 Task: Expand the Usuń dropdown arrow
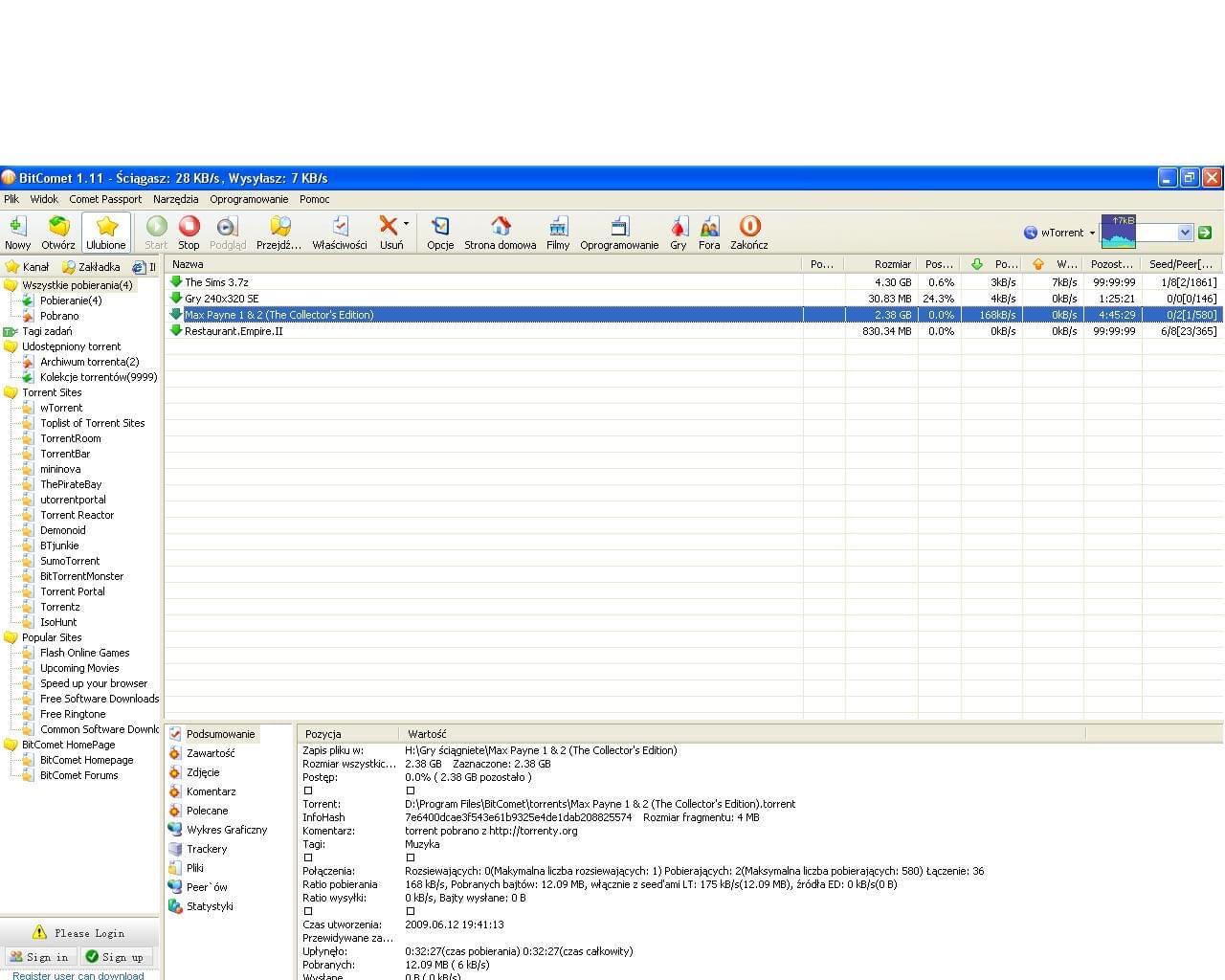click(407, 225)
